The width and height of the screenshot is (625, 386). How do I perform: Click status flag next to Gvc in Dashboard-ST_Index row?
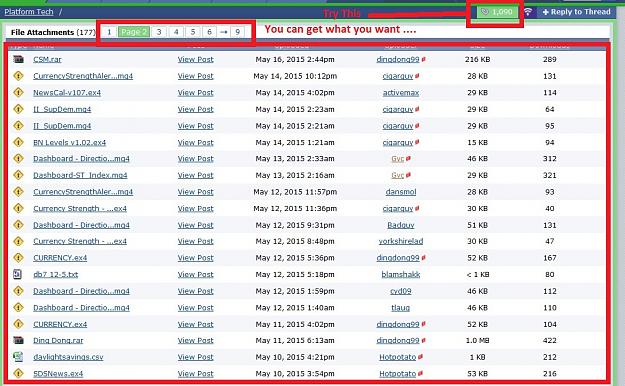[x=408, y=175]
